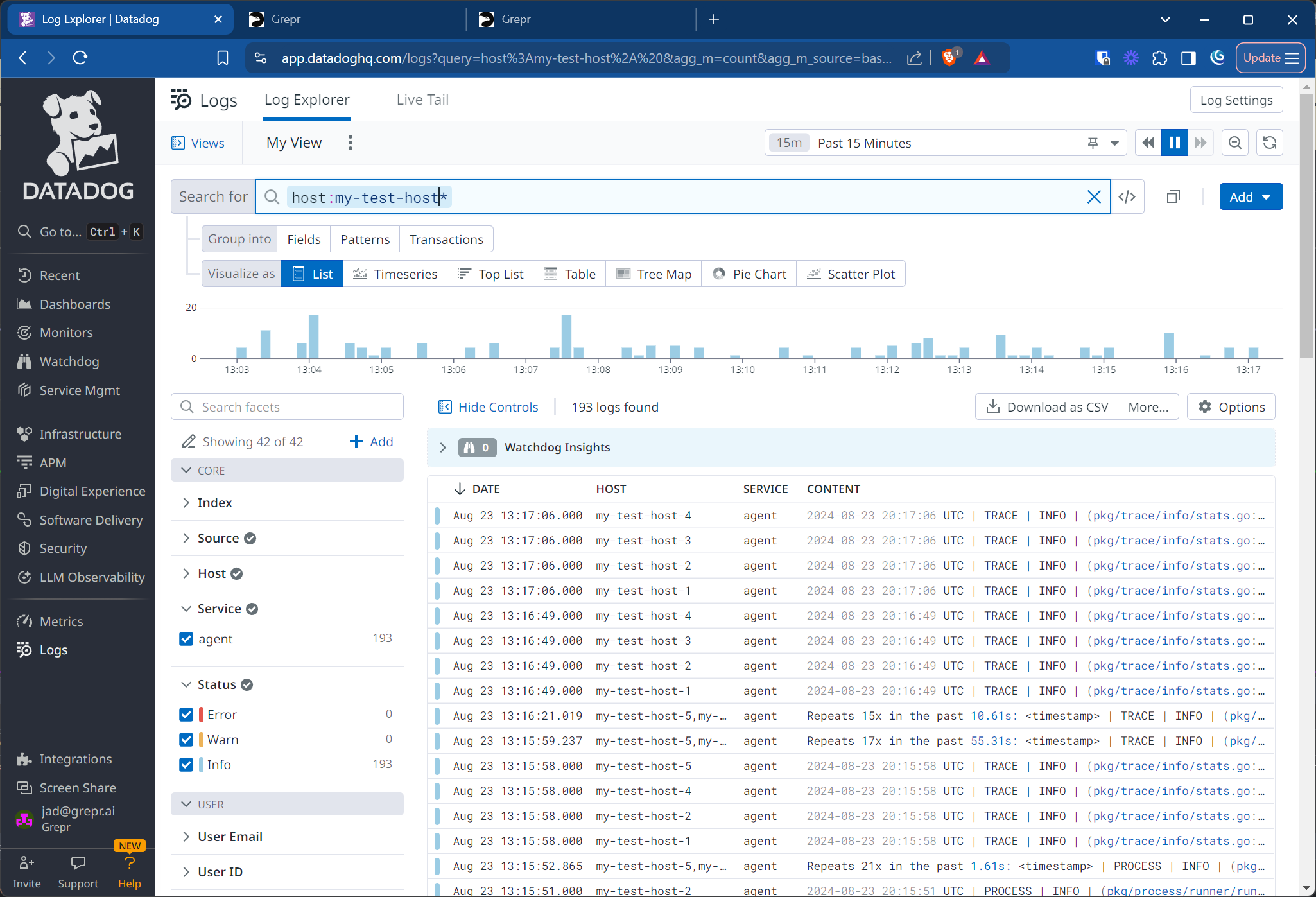Open Brave Shields icon in address bar

949,58
